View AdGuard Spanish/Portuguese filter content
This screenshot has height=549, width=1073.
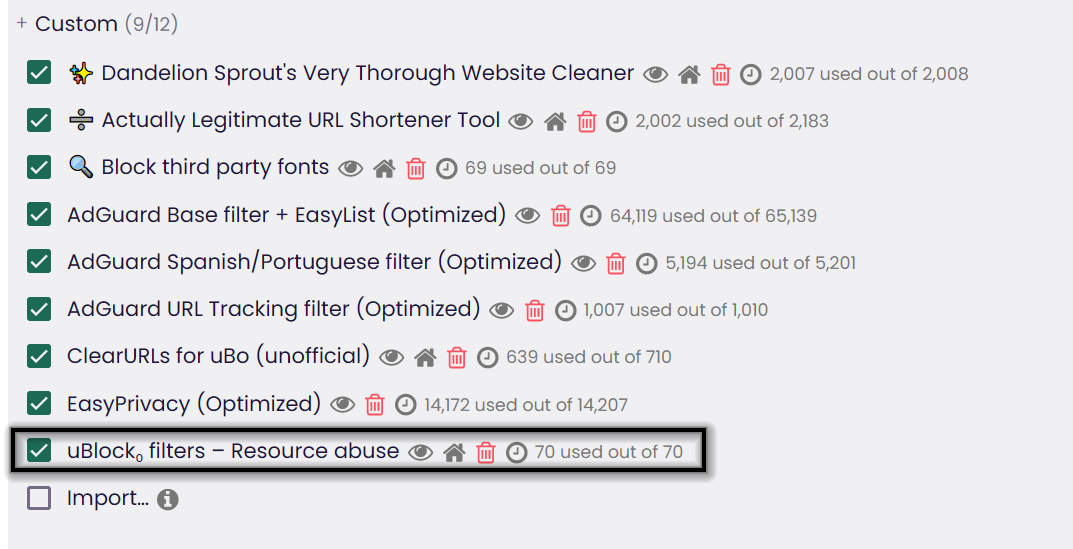pyautogui.click(x=584, y=263)
